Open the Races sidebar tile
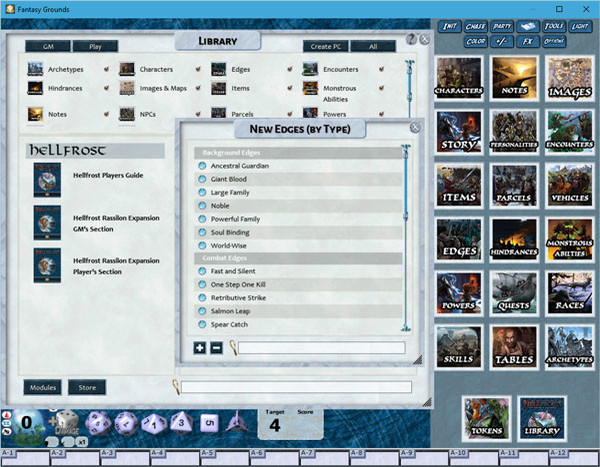 point(569,293)
